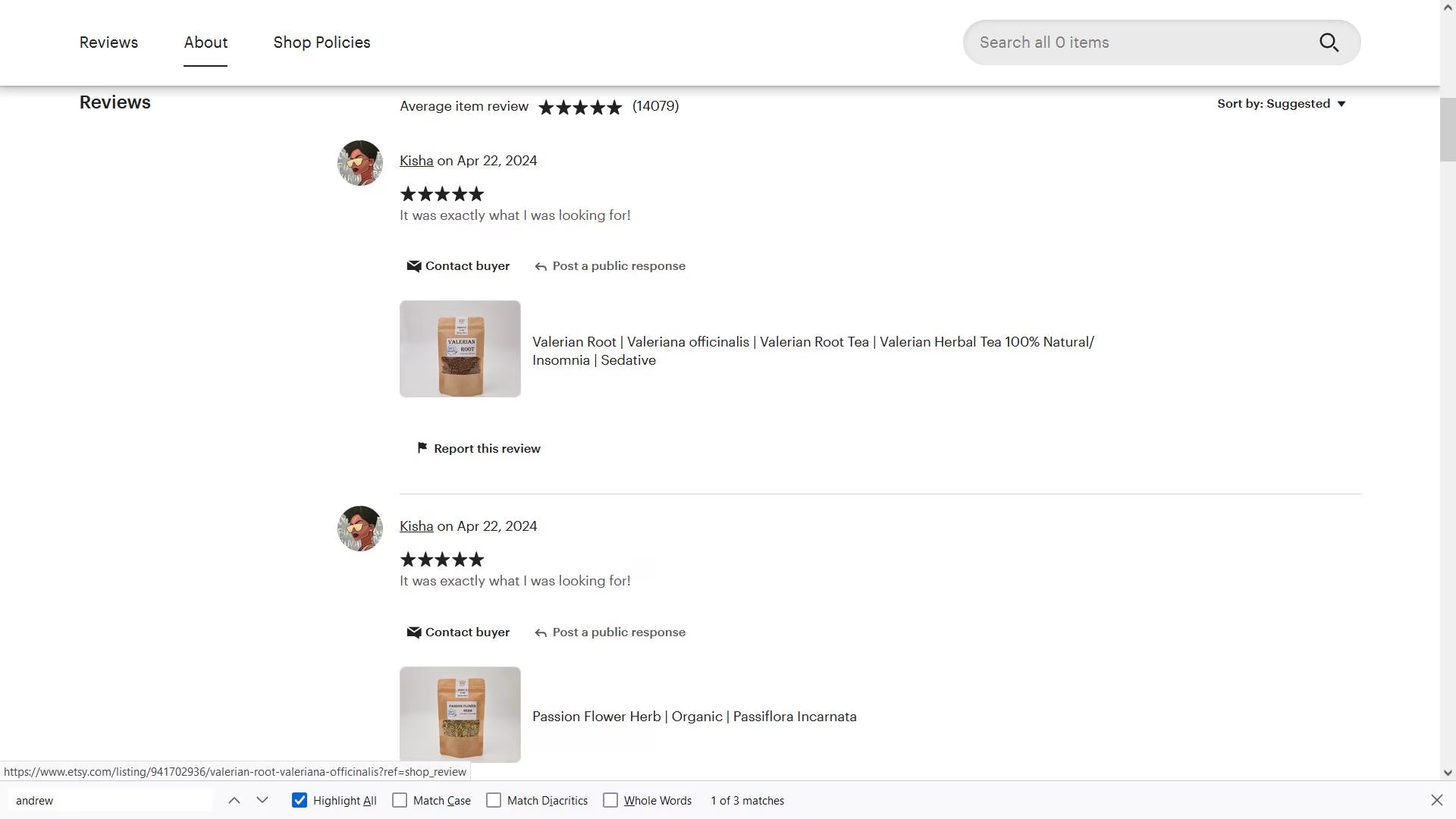1456x819 pixels.
Task: Click the first review's Contact buyer envelope icon
Action: click(x=413, y=266)
